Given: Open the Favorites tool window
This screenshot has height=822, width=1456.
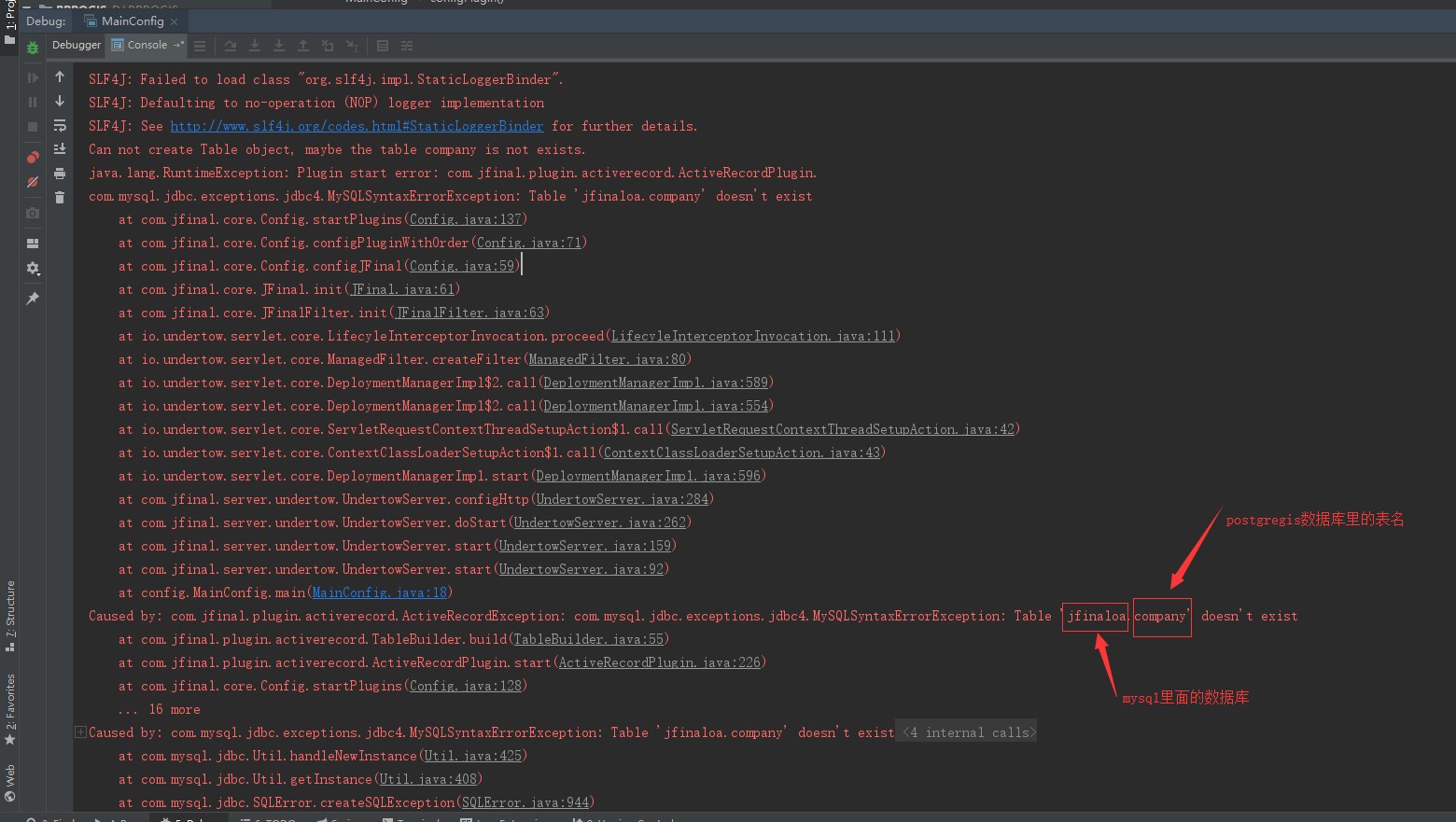Looking at the screenshot, I should click(x=10, y=708).
